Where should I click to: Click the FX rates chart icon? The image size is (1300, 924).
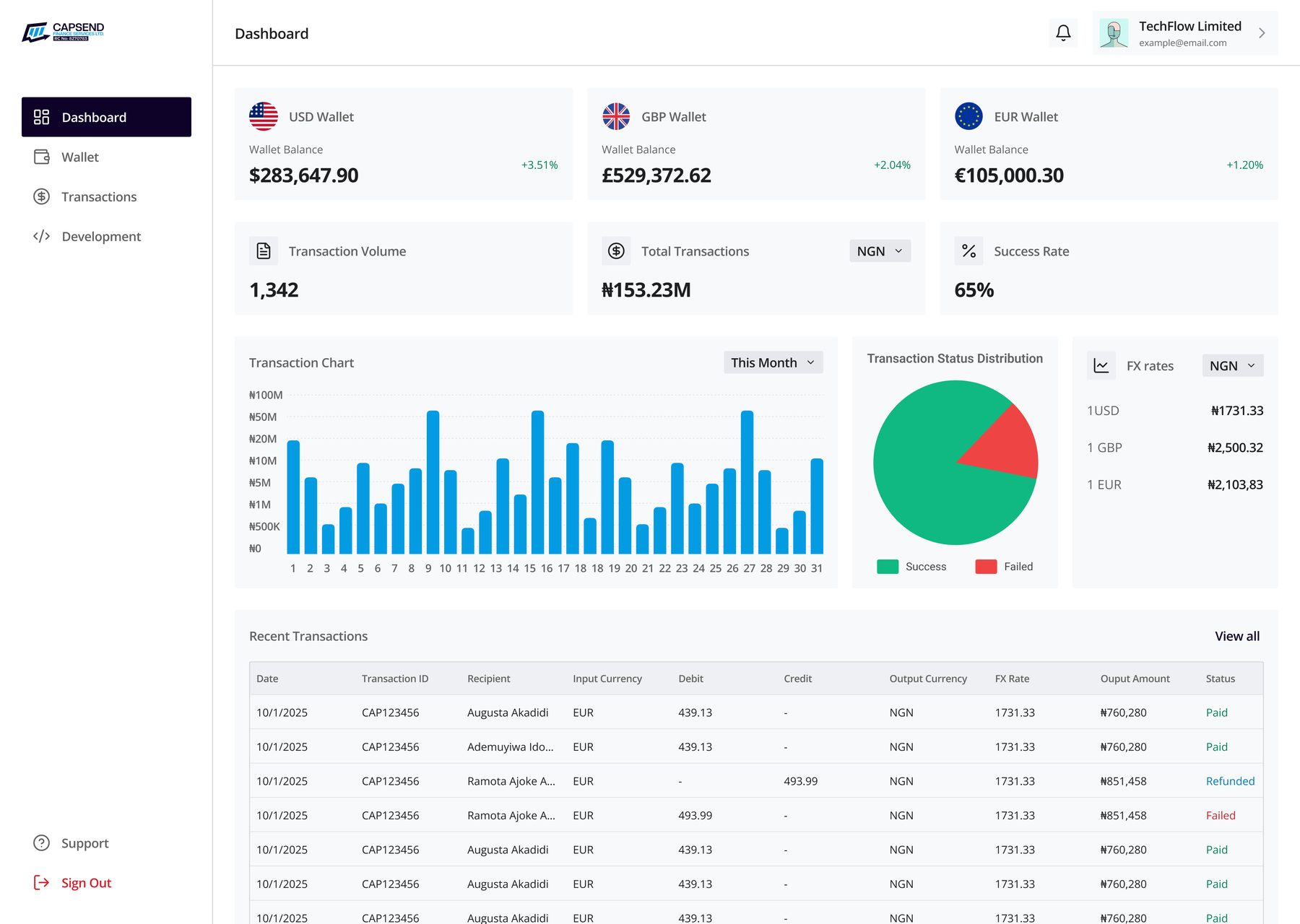coord(1101,366)
